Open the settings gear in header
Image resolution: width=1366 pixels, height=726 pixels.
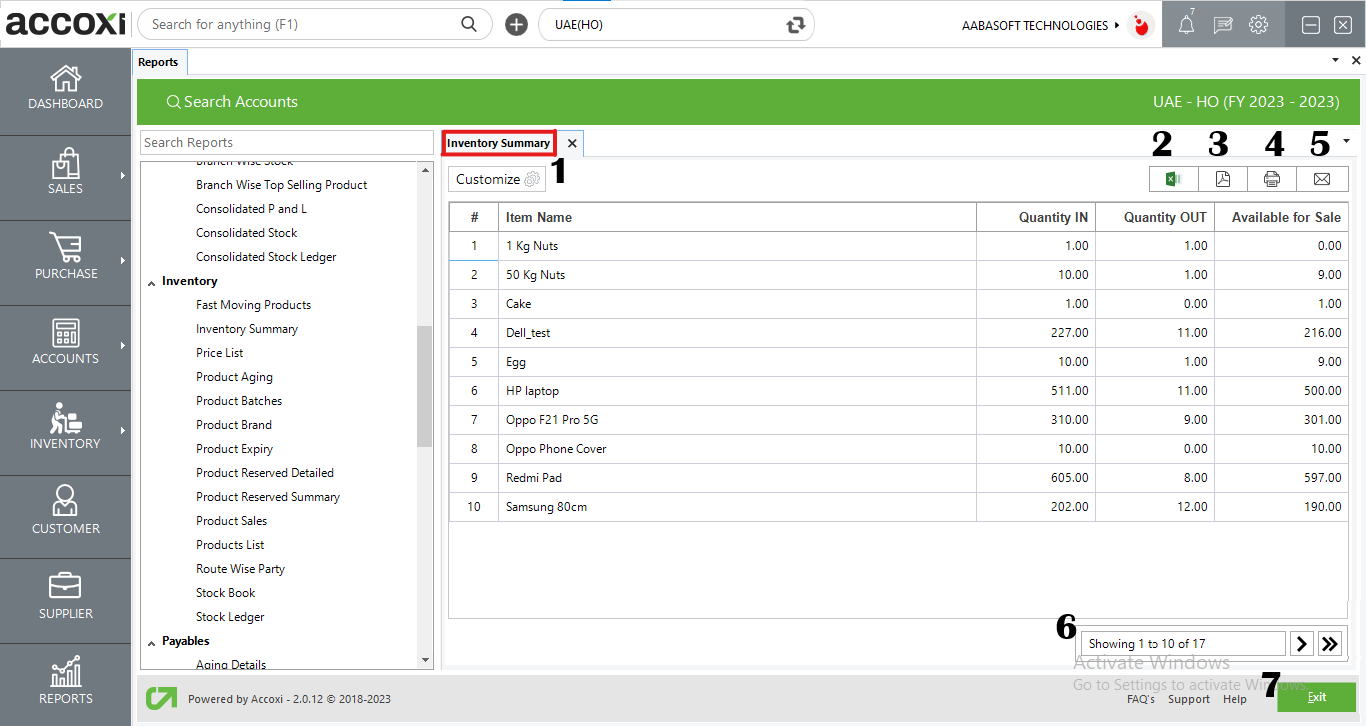1259,26
